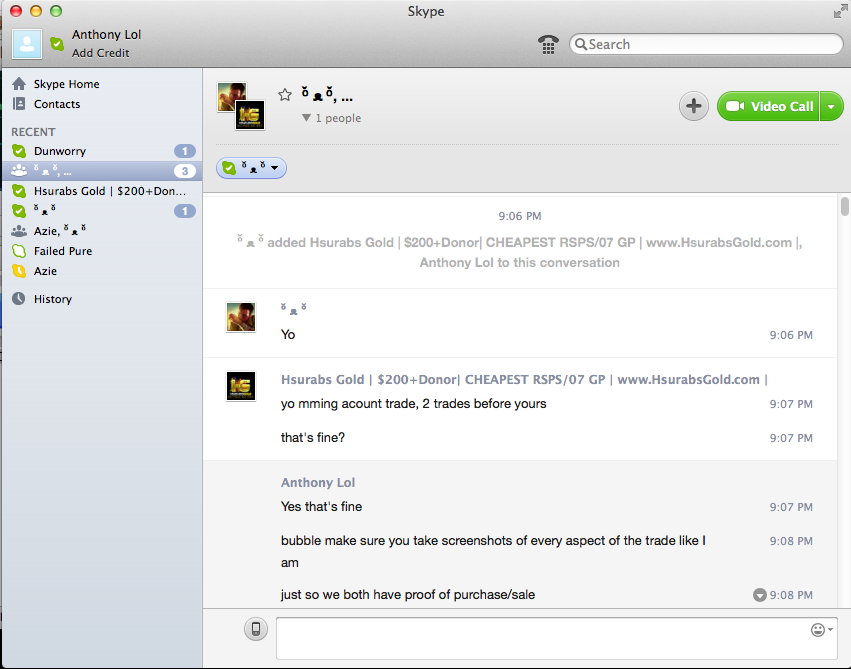Click avatar beside the Yo message

(x=240, y=317)
